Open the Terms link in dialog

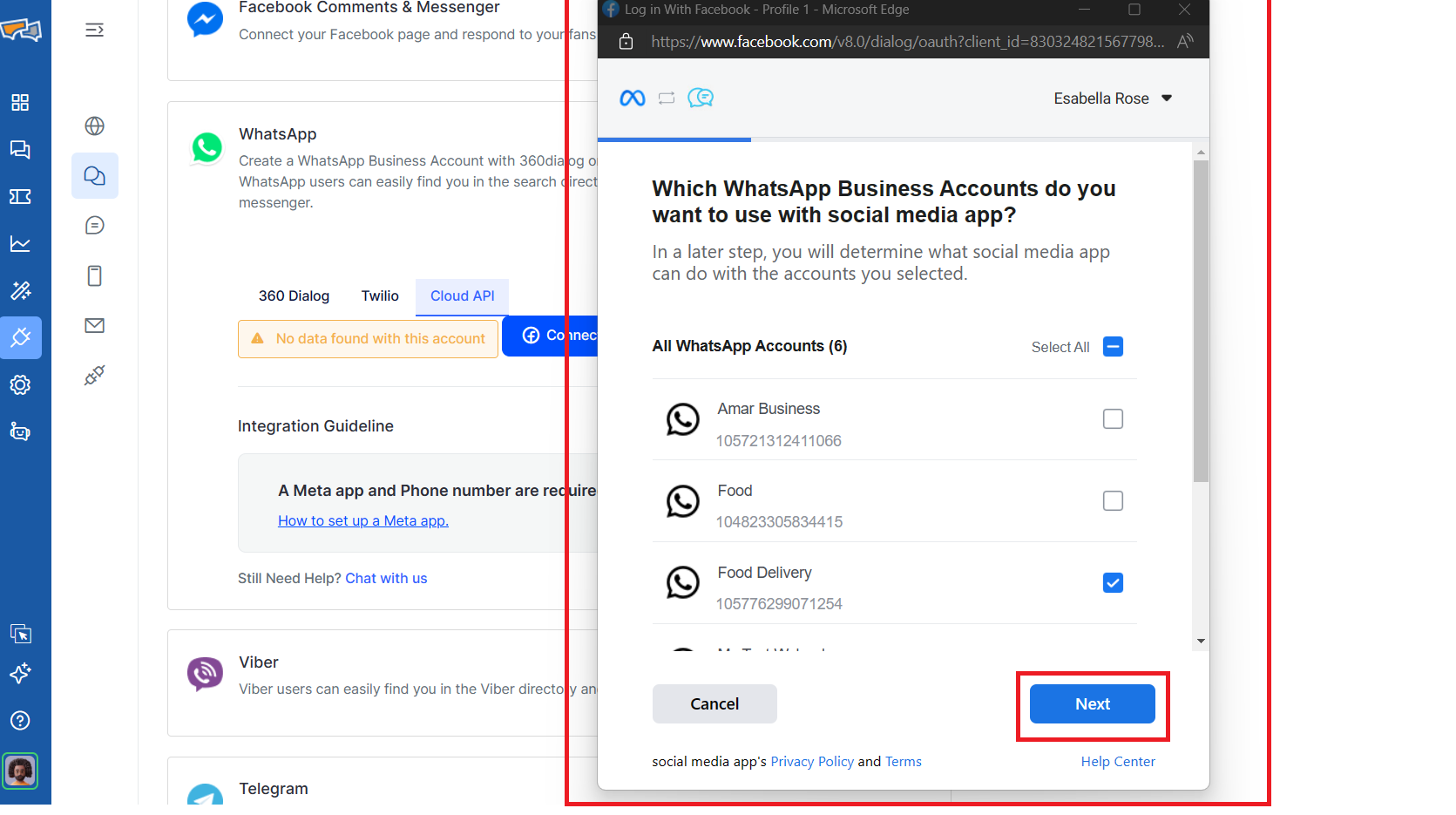[904, 762]
